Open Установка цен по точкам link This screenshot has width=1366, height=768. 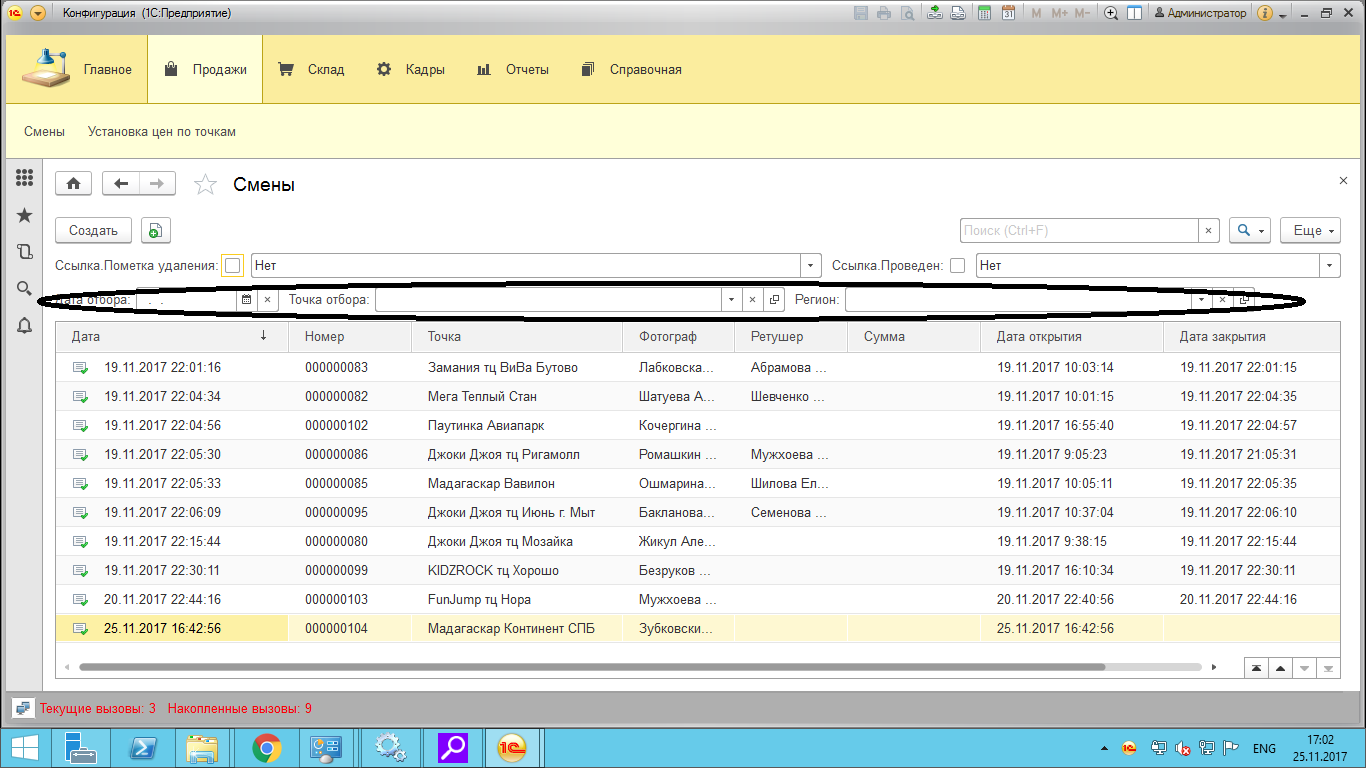(162, 132)
